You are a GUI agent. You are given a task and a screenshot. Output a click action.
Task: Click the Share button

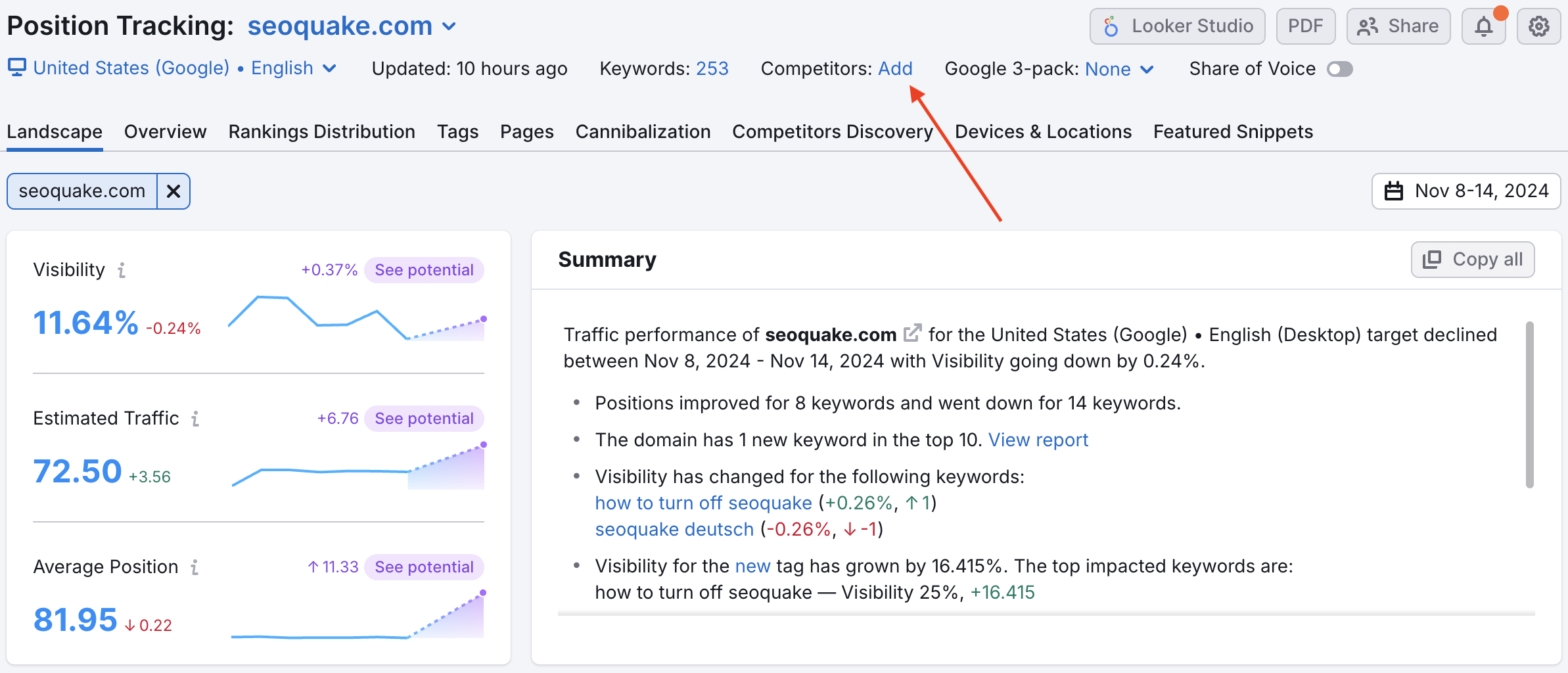click(x=1398, y=26)
